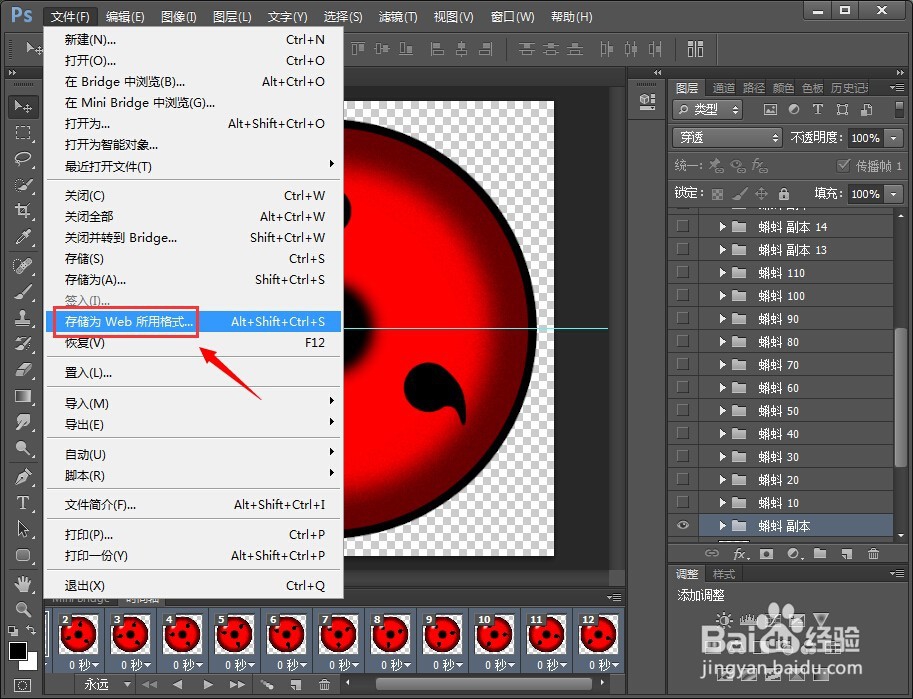Image resolution: width=913 pixels, height=699 pixels.
Task: Click the Lock all padlock icon
Action: [x=784, y=193]
